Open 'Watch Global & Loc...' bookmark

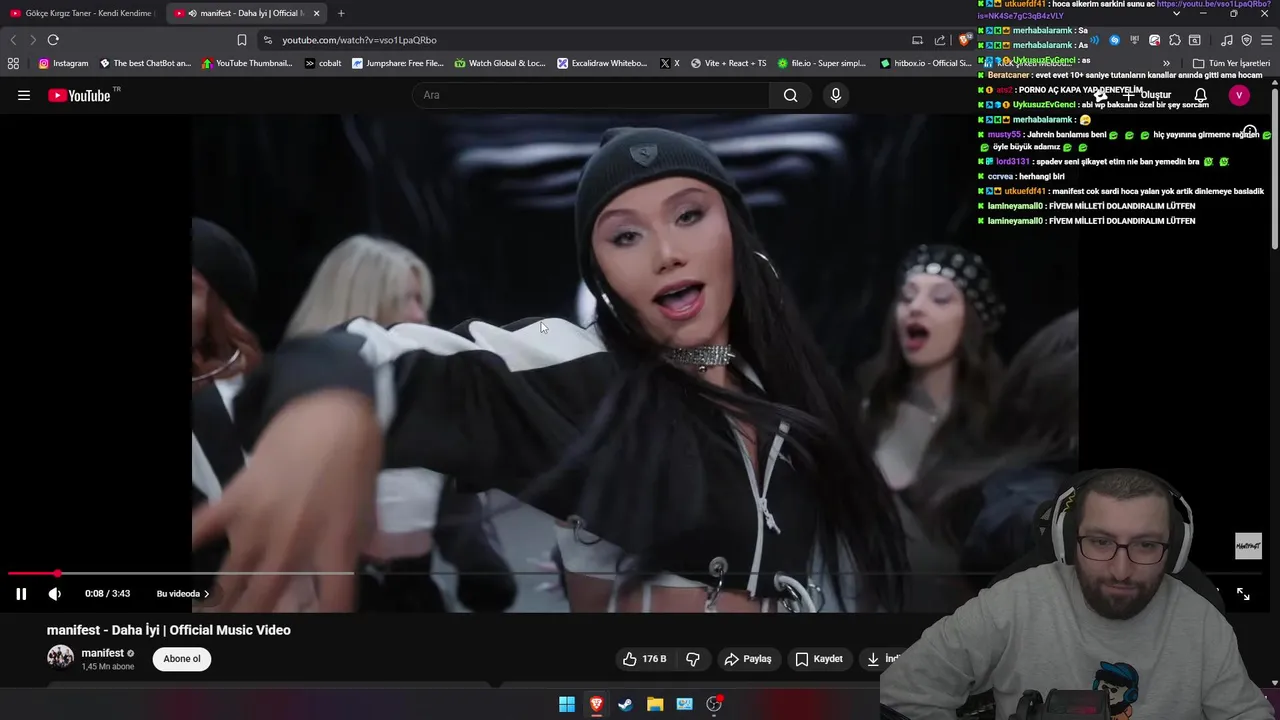click(x=500, y=63)
